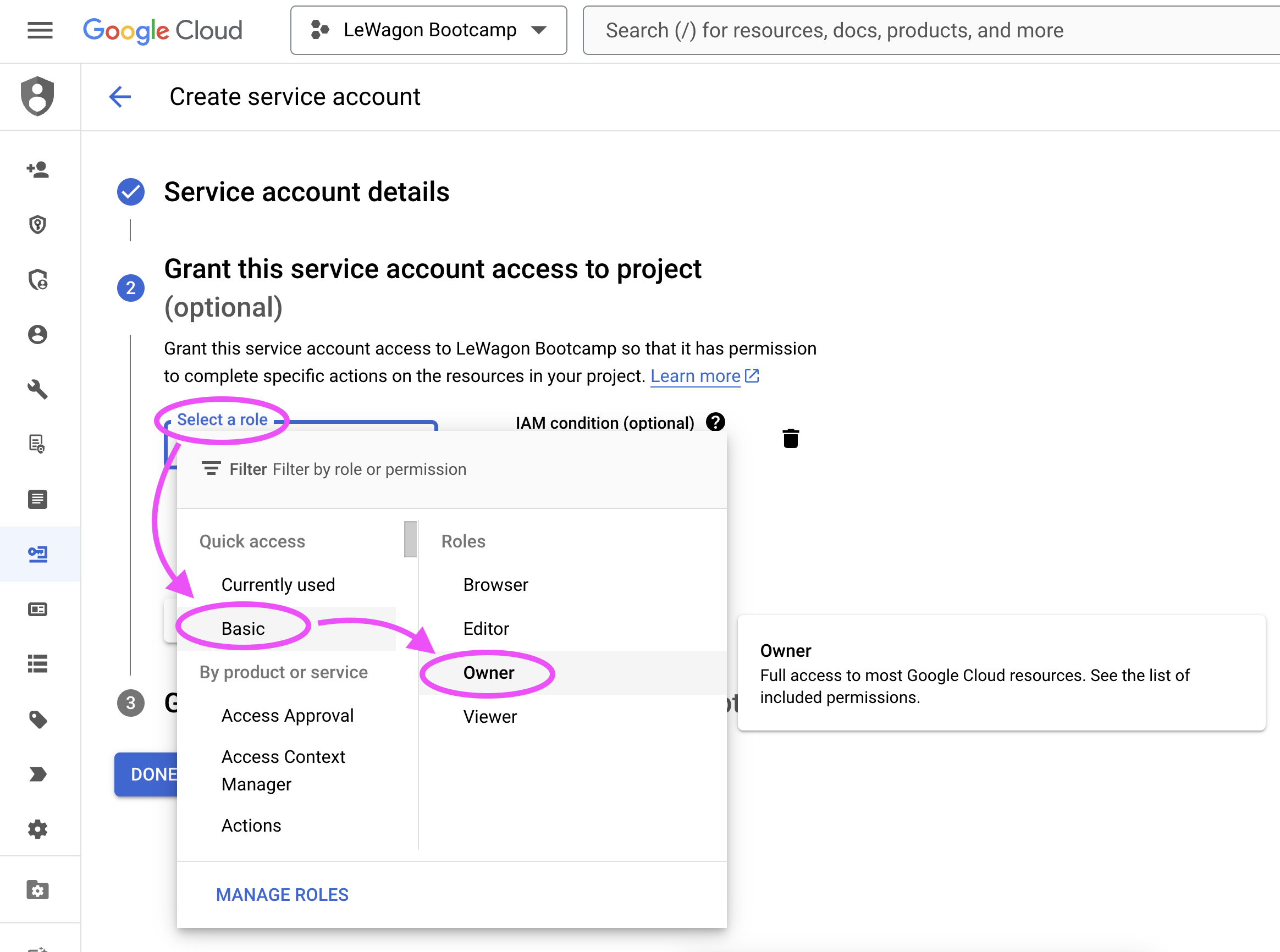Open the LeWagon Bootcamp project selector

[x=429, y=31]
